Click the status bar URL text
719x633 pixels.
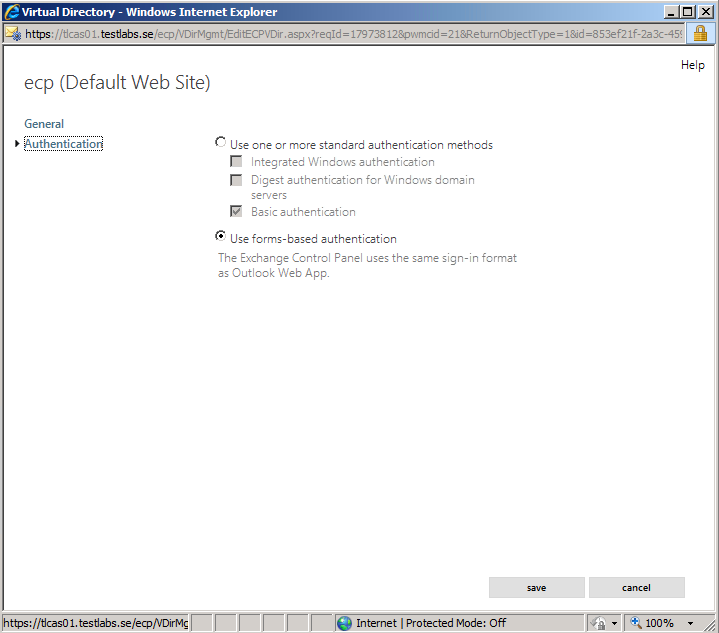[95, 623]
